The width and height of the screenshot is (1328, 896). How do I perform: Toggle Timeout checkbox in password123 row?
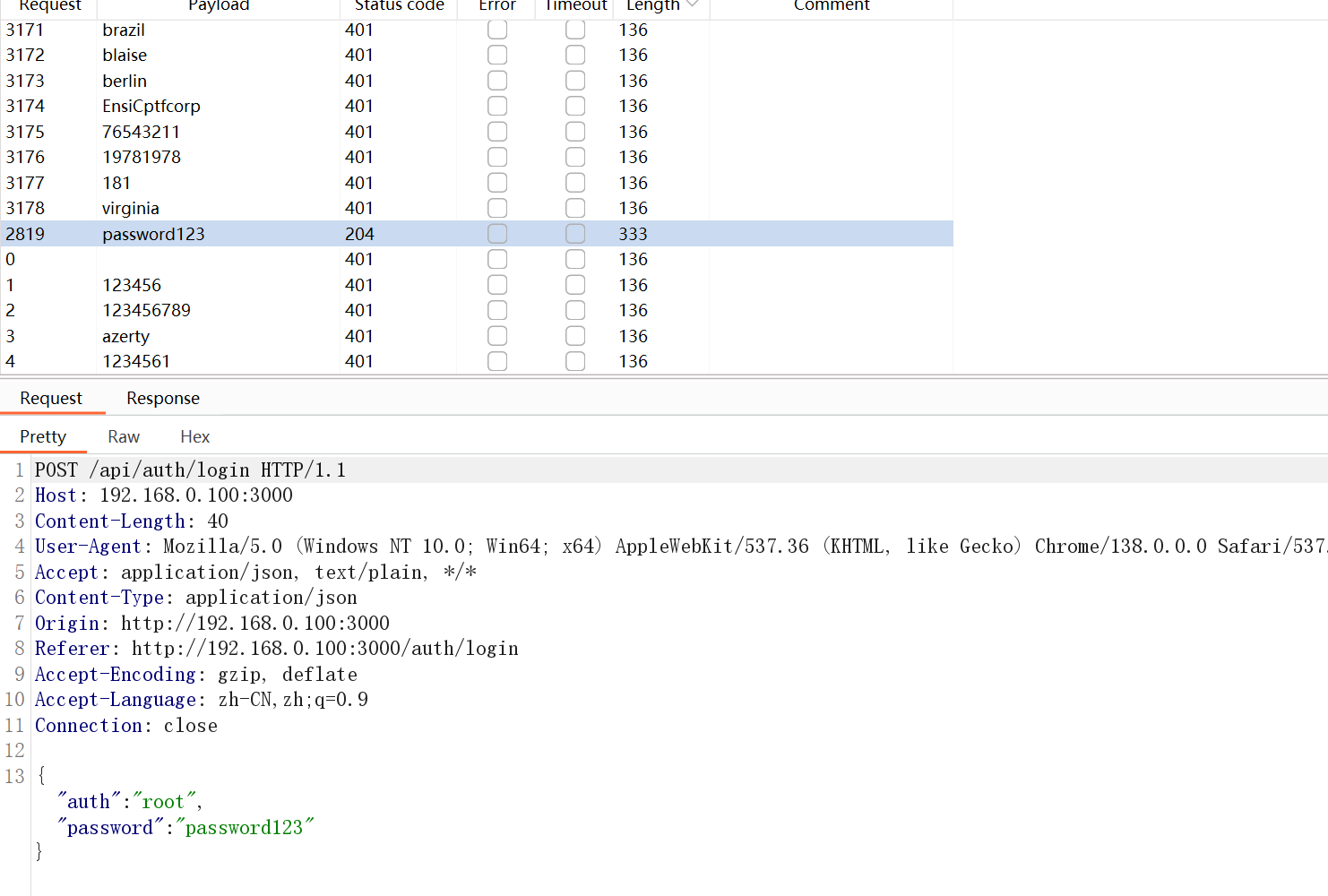pos(575,234)
